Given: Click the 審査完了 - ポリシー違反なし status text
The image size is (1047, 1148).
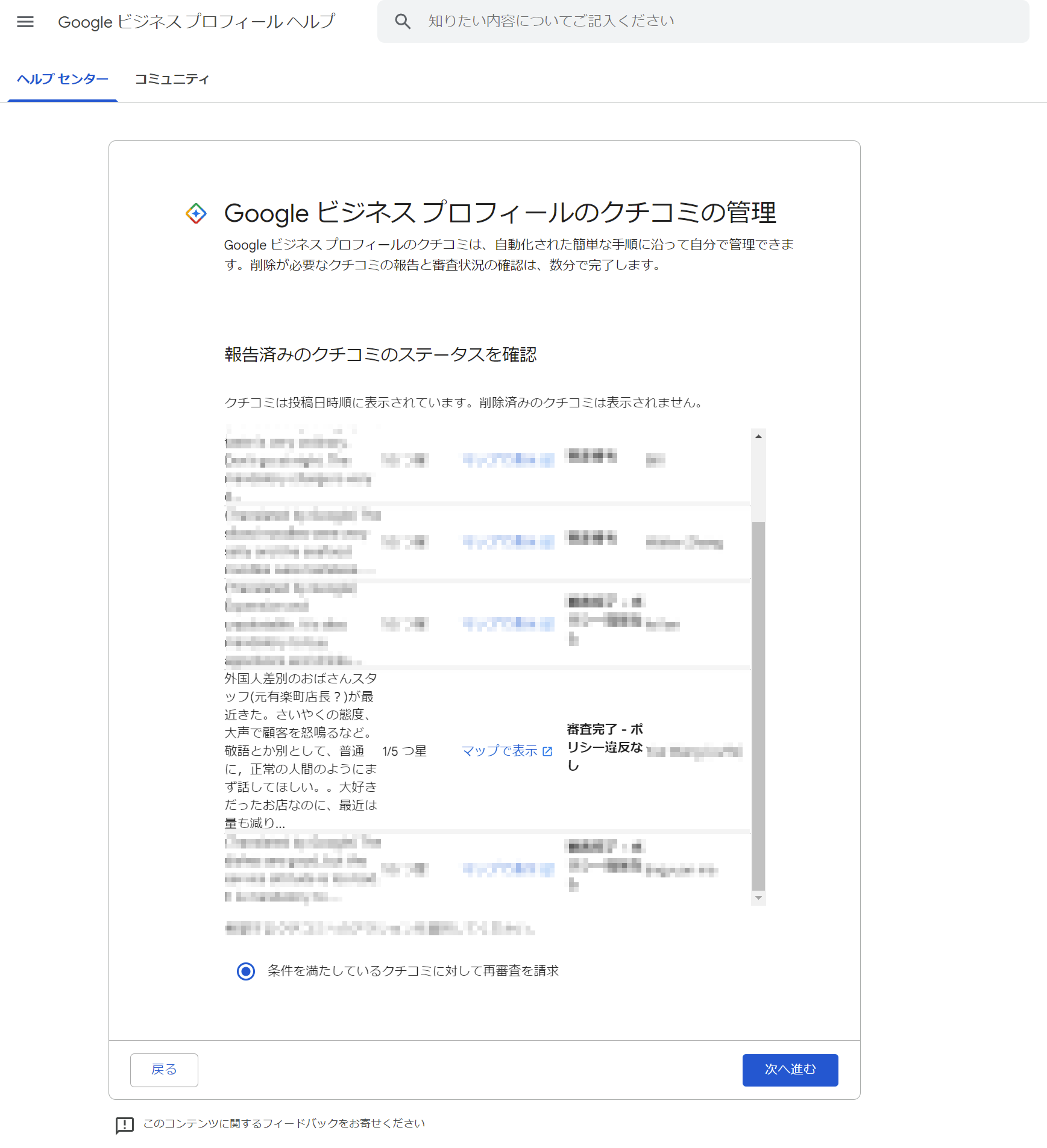Looking at the screenshot, I should (x=605, y=747).
